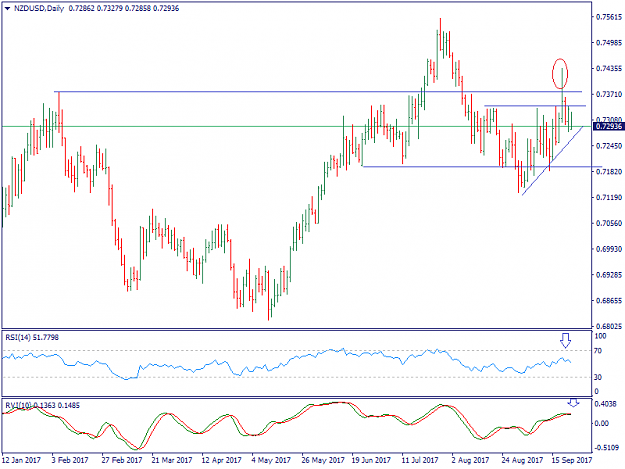The width and height of the screenshot is (625, 469).
Task: Click the 12 Jan 2017 date label
Action: tap(22, 460)
